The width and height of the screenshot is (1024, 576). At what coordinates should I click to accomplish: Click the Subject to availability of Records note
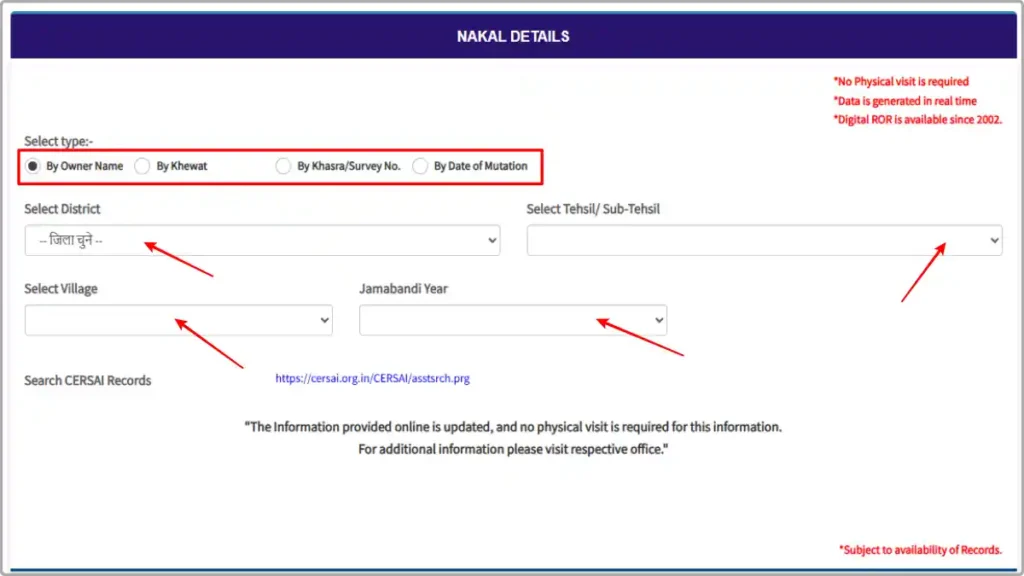point(920,550)
